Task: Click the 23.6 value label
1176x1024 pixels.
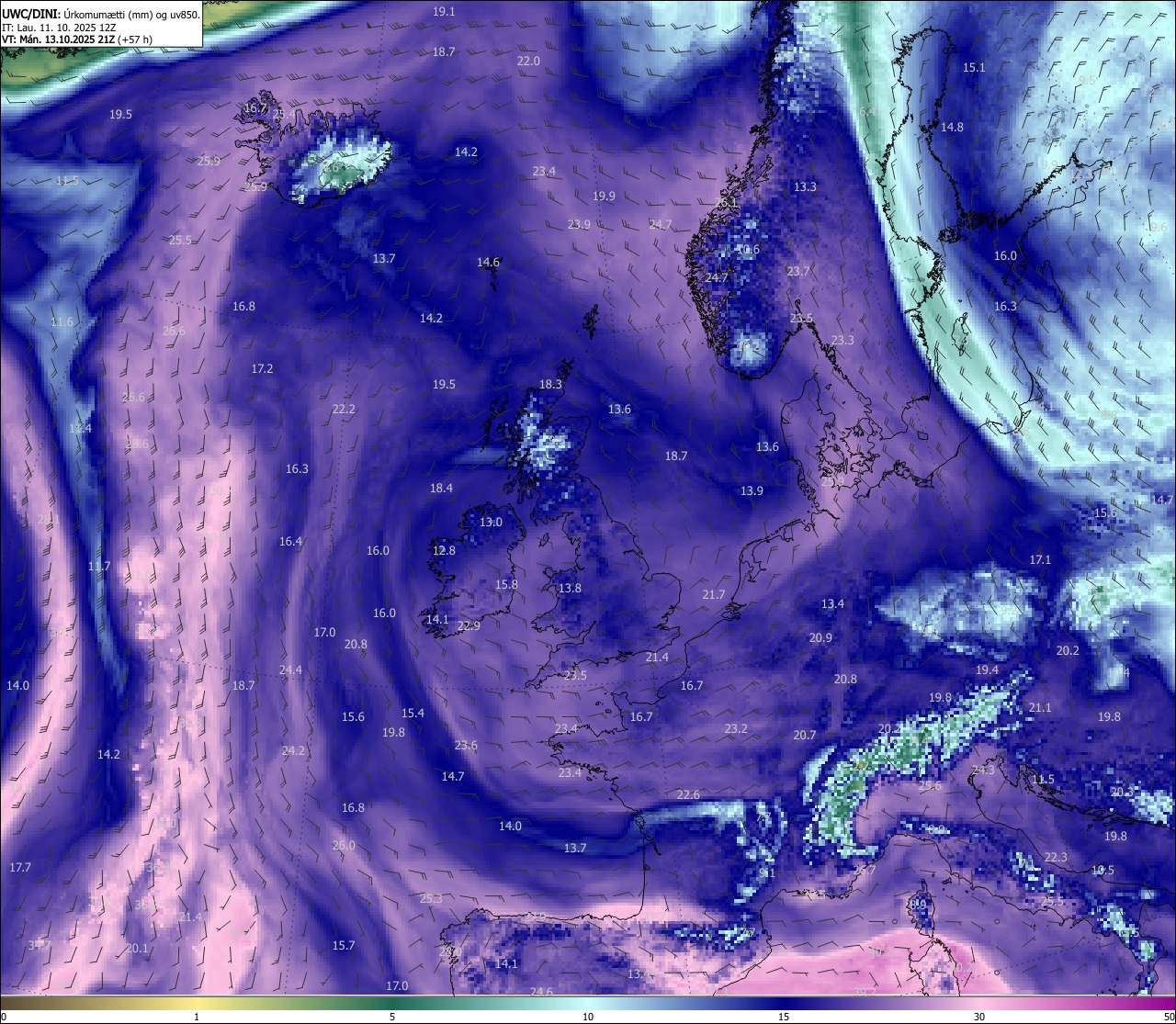Action: (x=466, y=745)
